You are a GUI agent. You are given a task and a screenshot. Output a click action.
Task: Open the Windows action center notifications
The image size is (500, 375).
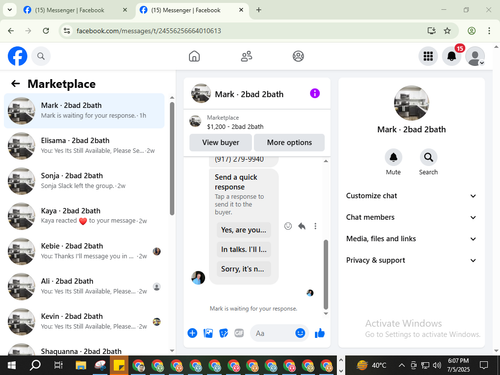point(484,365)
